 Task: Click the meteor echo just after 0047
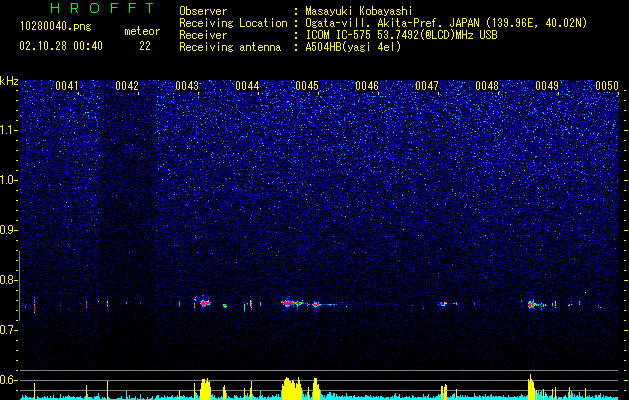pyautogui.click(x=443, y=304)
